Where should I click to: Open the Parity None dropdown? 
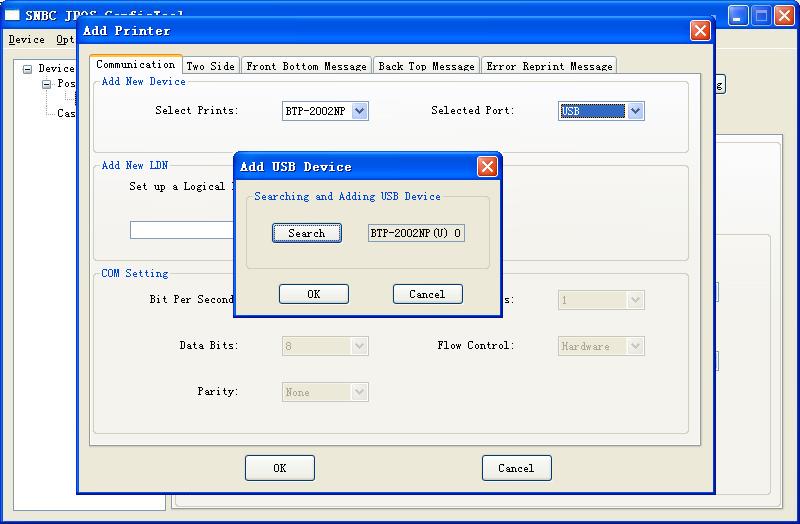[x=325, y=392]
